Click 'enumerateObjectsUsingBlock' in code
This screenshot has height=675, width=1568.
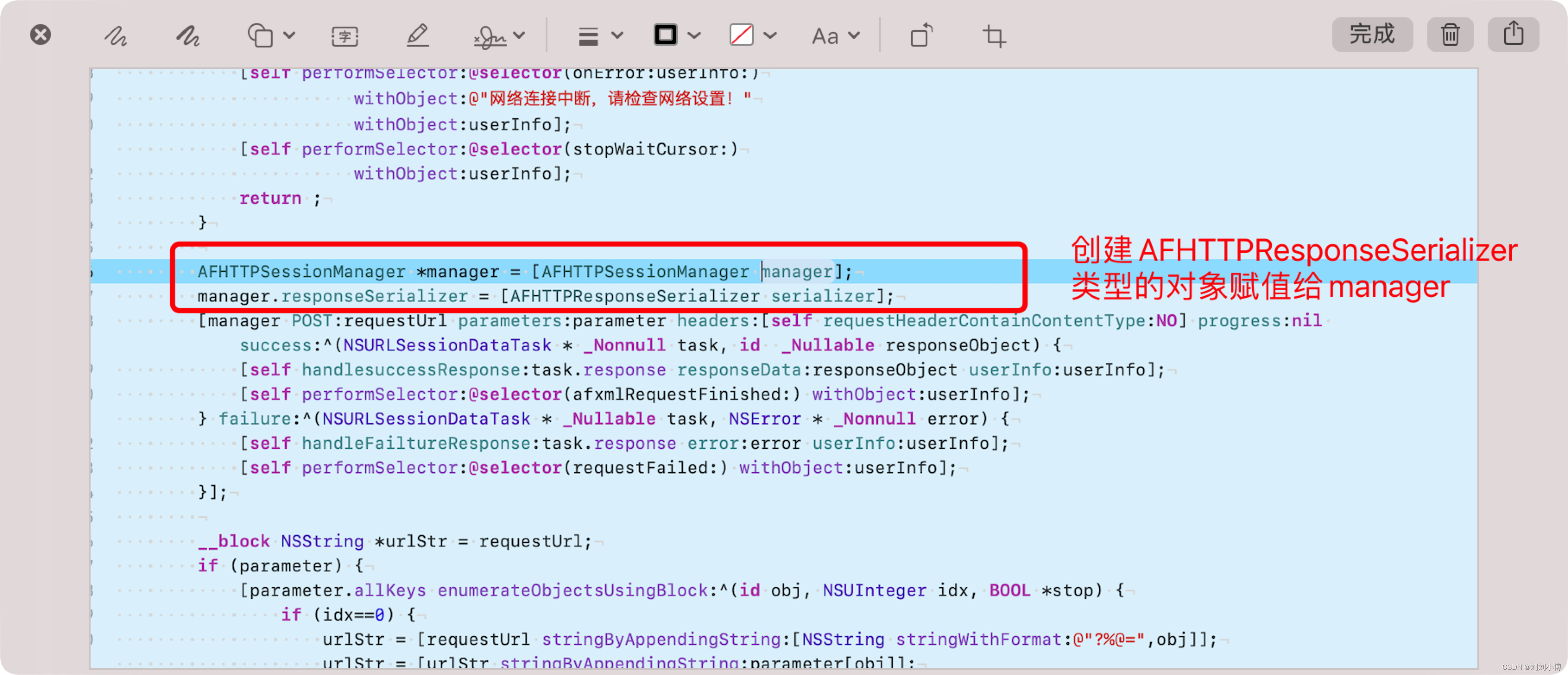tap(572, 590)
